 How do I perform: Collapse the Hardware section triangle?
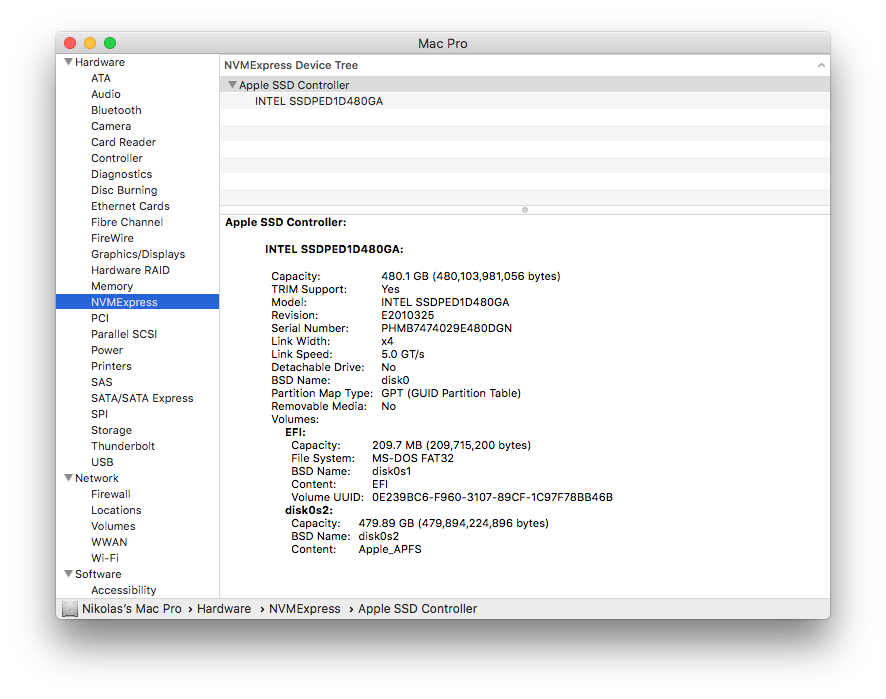68,62
